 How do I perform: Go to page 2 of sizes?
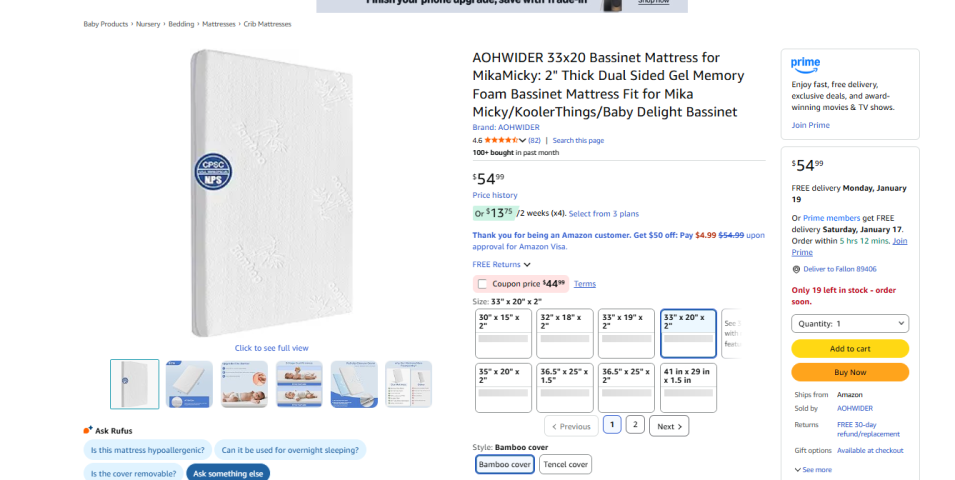[x=635, y=425]
